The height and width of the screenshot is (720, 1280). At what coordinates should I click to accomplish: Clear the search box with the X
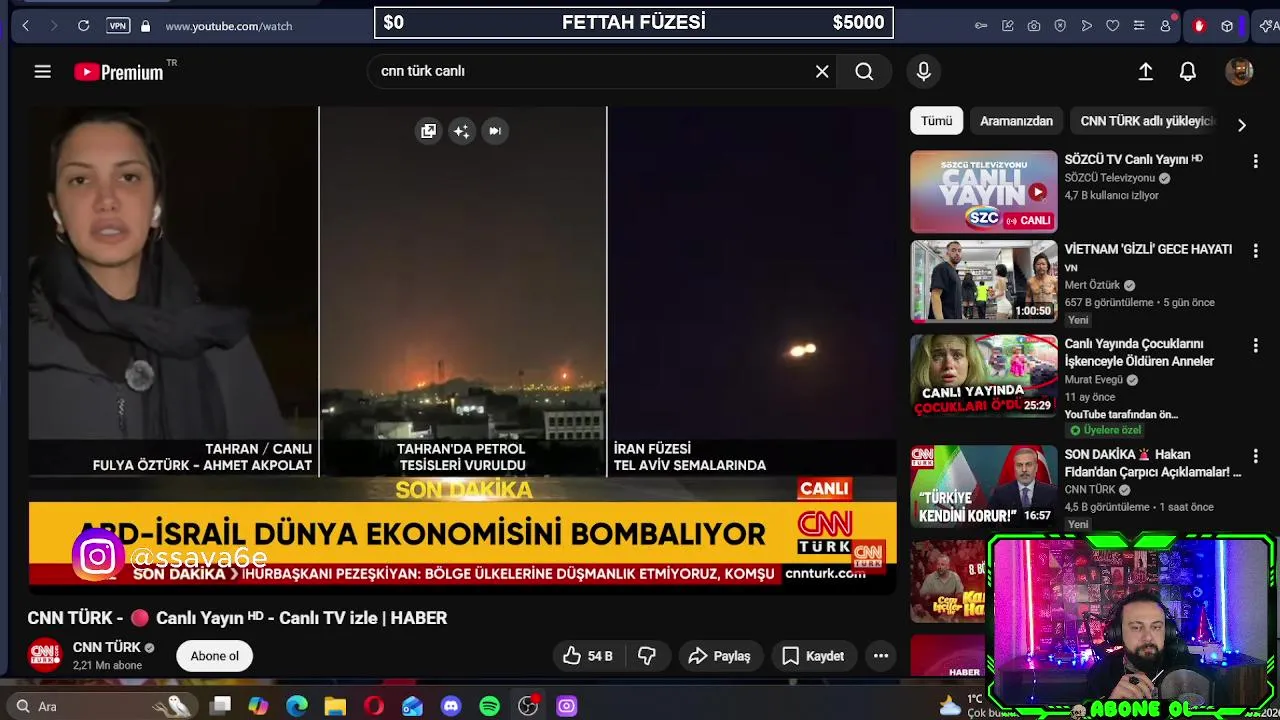tap(822, 71)
